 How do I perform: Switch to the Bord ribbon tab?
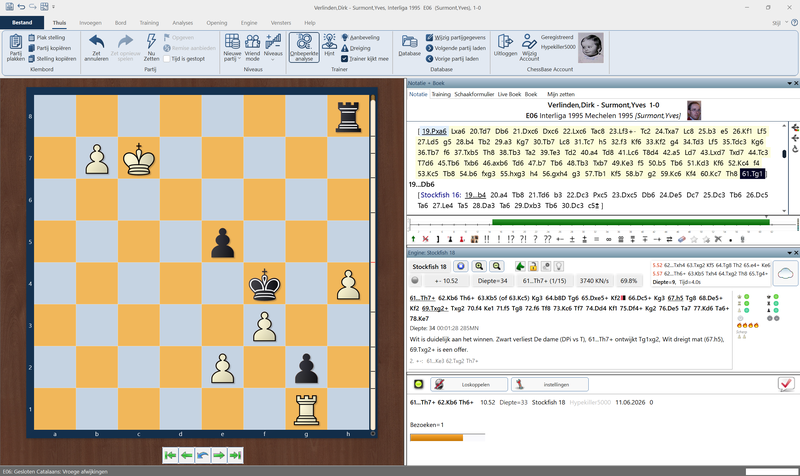[120, 23]
